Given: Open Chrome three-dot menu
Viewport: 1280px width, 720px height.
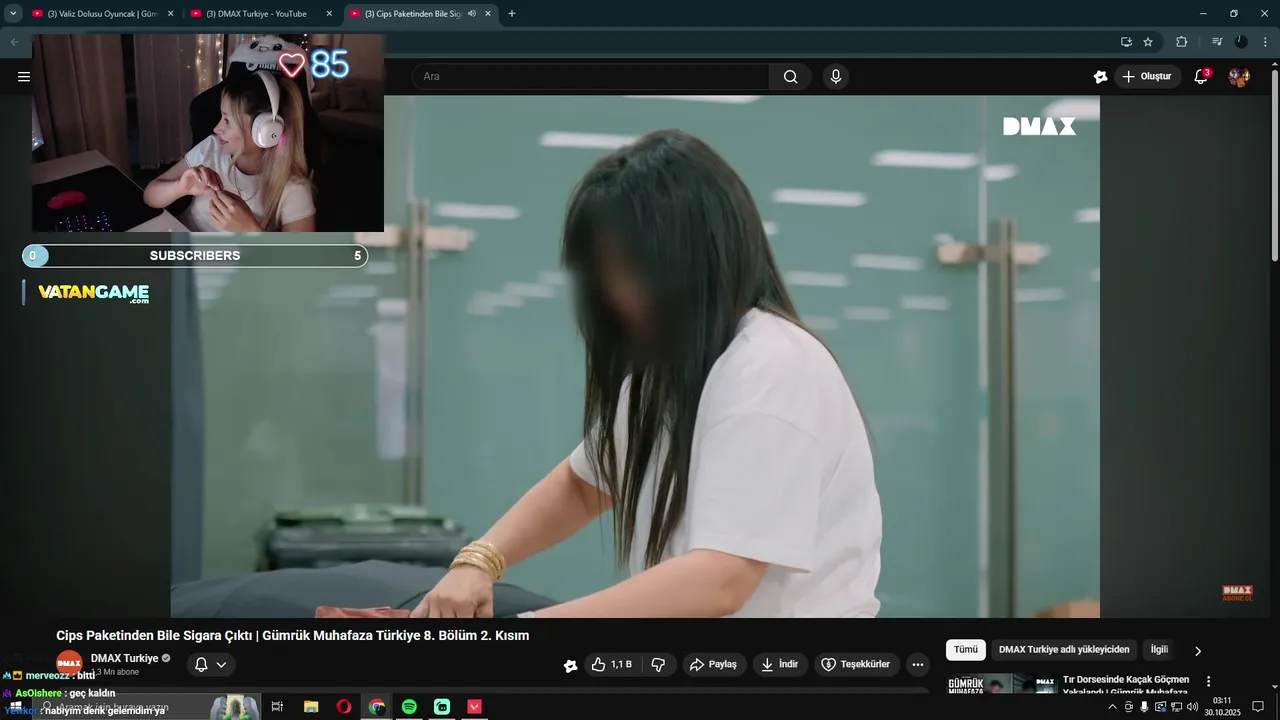Looking at the screenshot, I should (1266, 42).
